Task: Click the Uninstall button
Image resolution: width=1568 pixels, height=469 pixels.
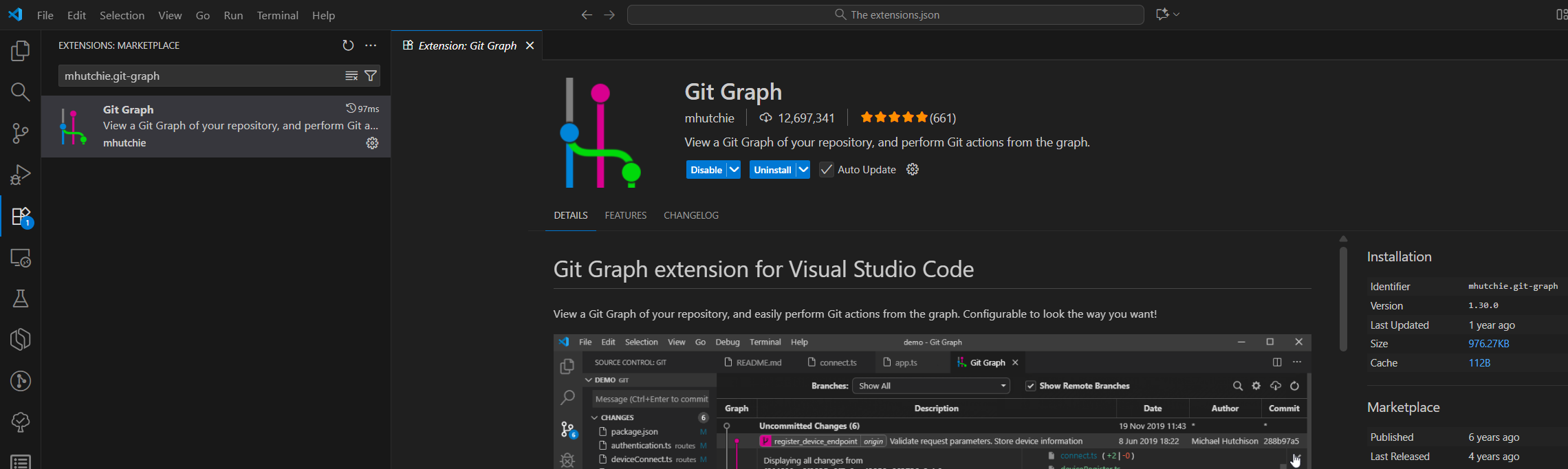Action: (772, 170)
